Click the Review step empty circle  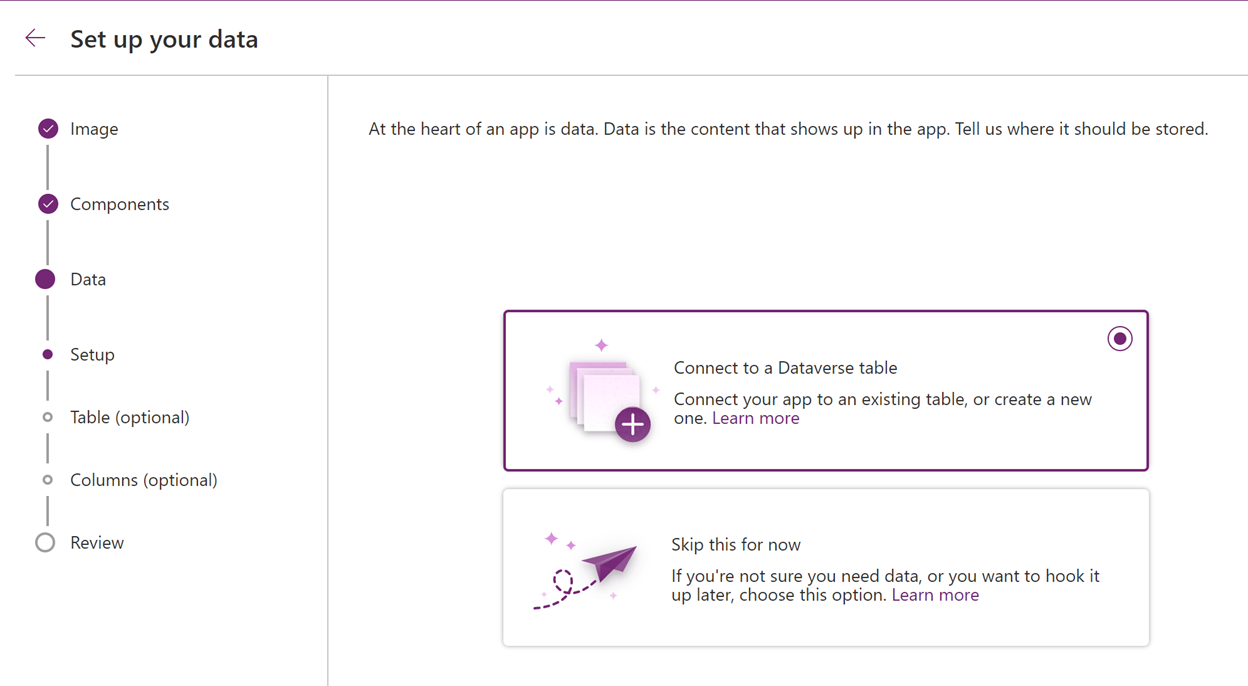(x=45, y=543)
